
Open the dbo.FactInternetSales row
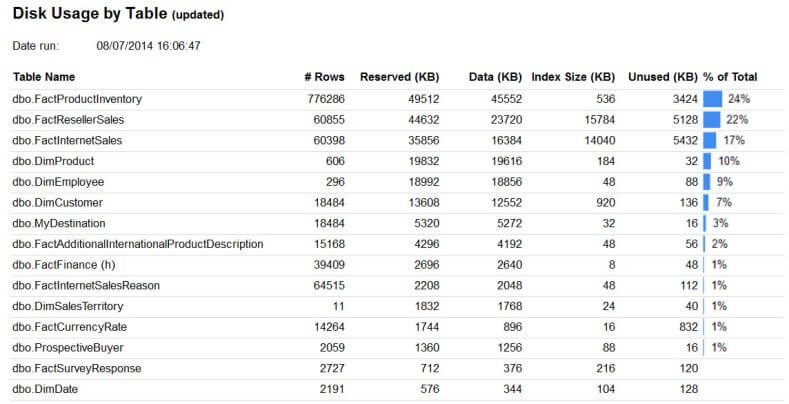[67, 141]
